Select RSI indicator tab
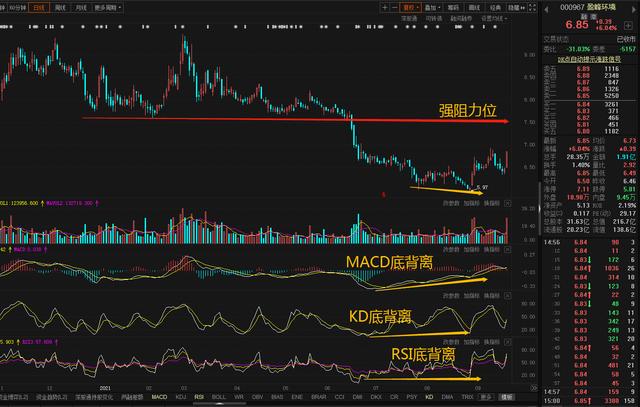Viewport: 640px width, 407px height. (199, 397)
